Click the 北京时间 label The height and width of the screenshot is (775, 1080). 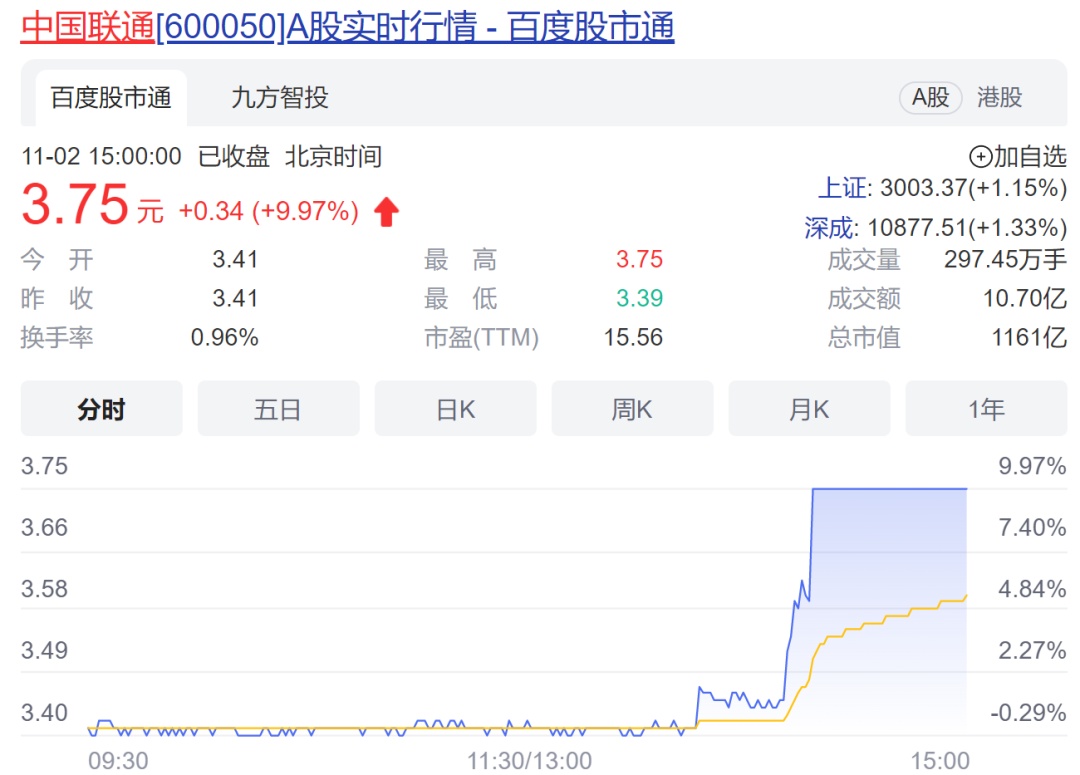(x=333, y=157)
